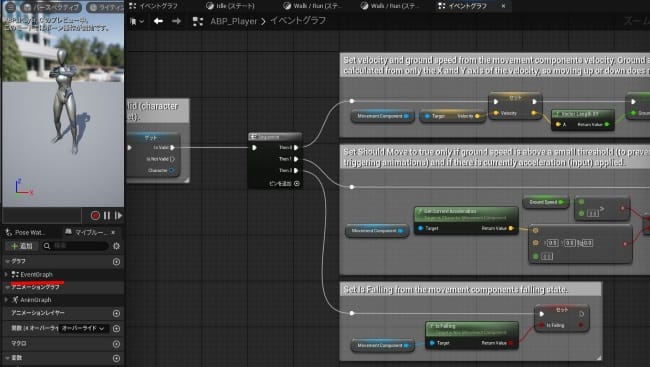This screenshot has width=650, height=367.
Task: Select Movement Component node in velocity comment
Action: [382, 116]
